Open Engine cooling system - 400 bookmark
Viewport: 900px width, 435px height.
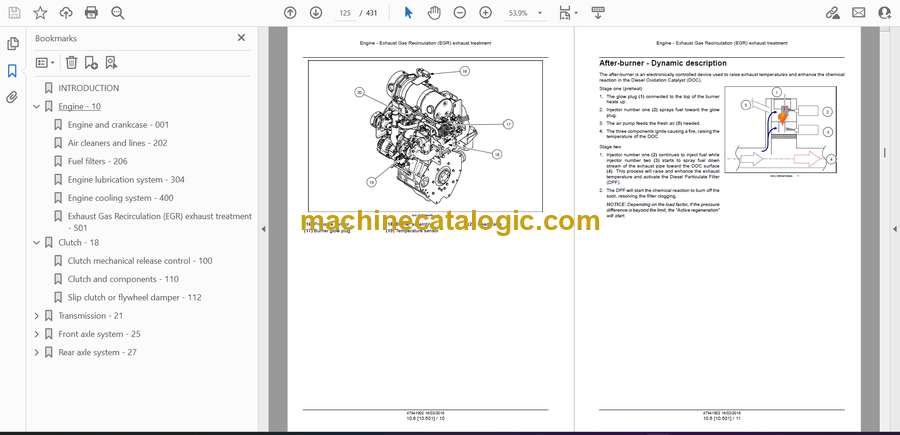121,198
